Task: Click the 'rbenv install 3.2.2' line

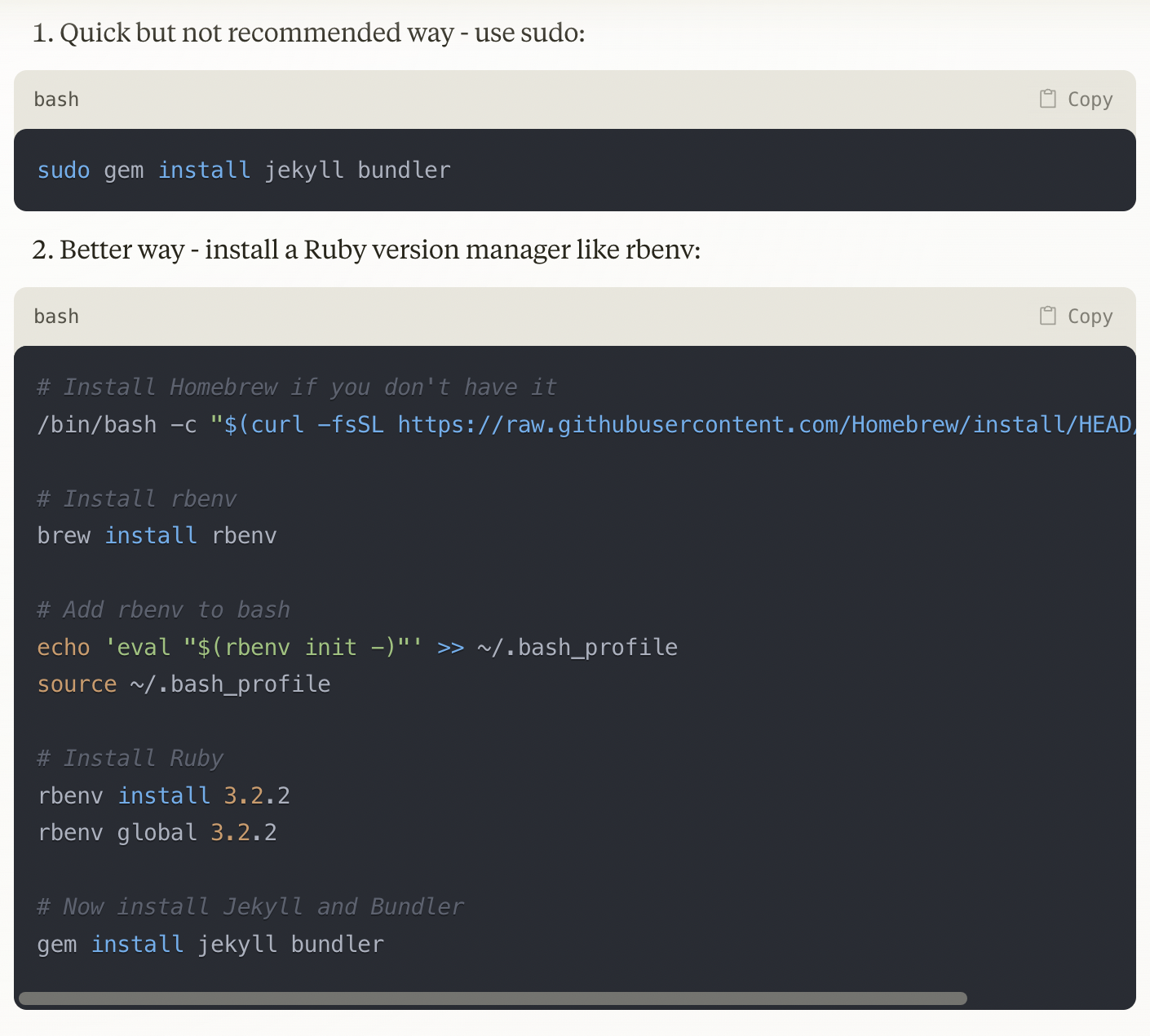Action: tap(164, 795)
